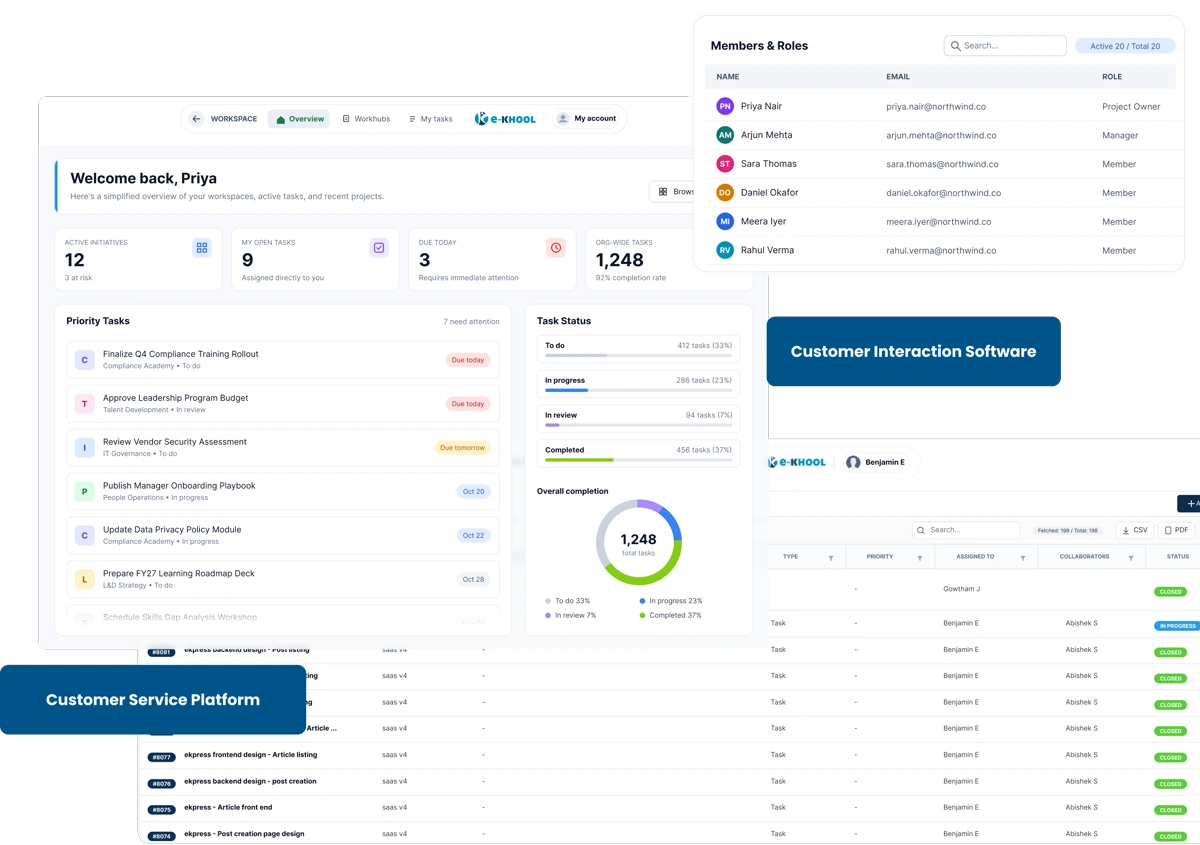Open the TYPE column filter

coord(831,558)
